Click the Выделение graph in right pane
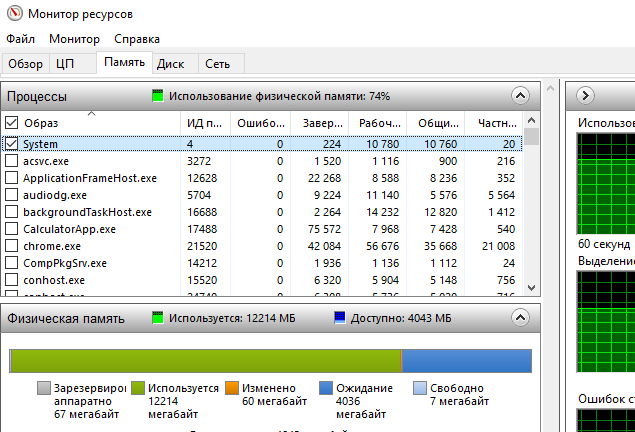Screen dimensions: 635x432 pos(606,321)
